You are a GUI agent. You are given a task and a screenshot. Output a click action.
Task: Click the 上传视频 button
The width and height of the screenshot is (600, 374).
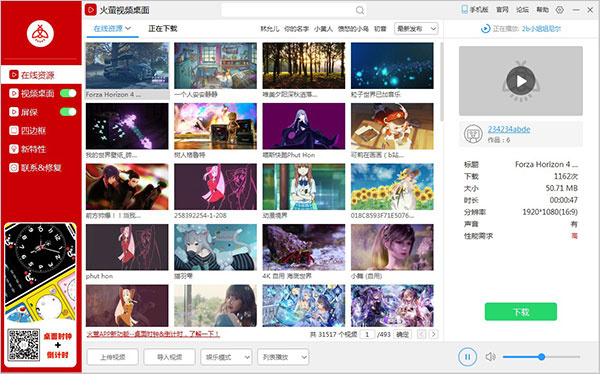coord(112,357)
